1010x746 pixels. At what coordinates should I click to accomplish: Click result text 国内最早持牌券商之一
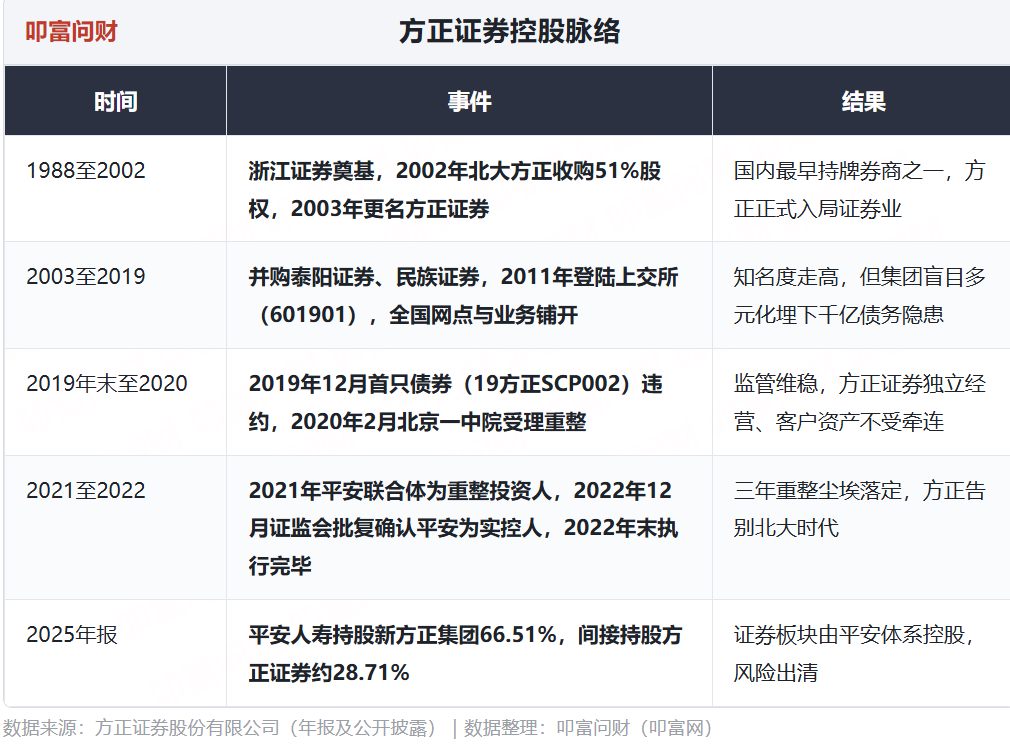click(839, 171)
